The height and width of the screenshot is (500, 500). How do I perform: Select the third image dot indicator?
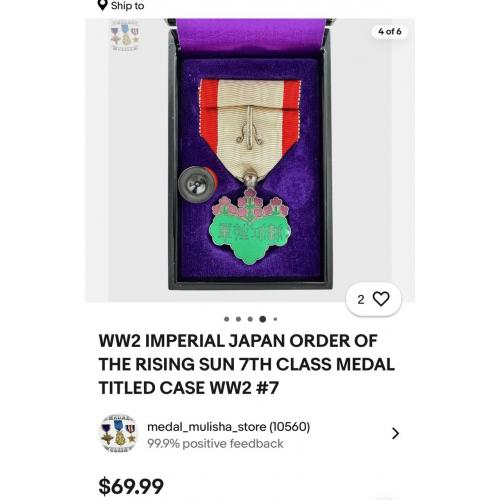[x=250, y=319]
